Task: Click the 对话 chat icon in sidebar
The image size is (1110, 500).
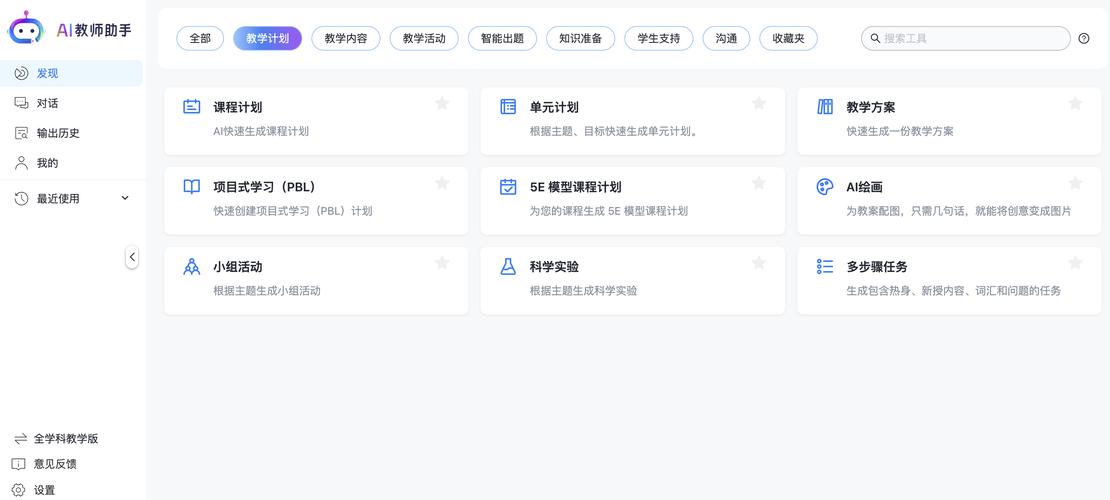Action: (21, 103)
